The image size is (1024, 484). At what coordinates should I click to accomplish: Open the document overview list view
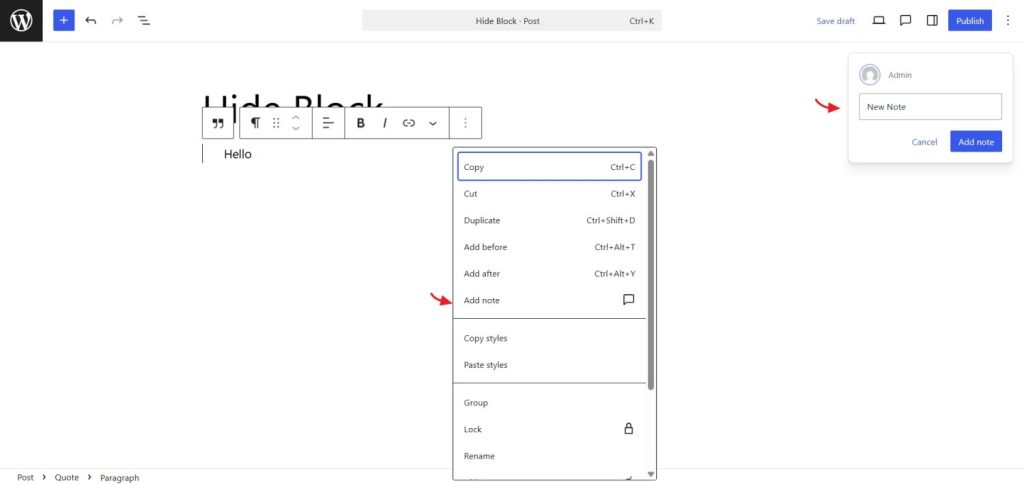[144, 21]
